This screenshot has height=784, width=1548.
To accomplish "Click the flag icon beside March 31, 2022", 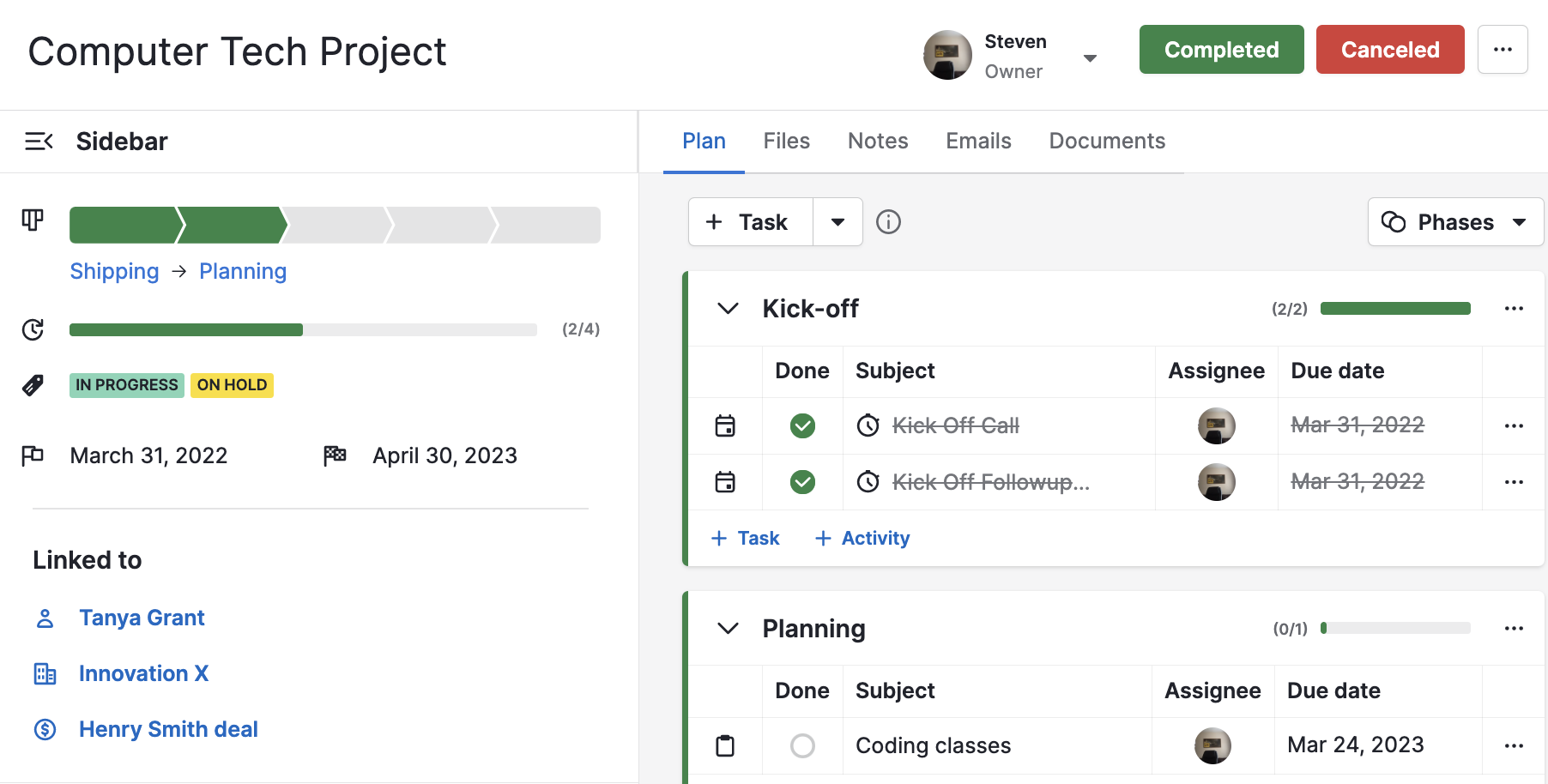I will [33, 455].
